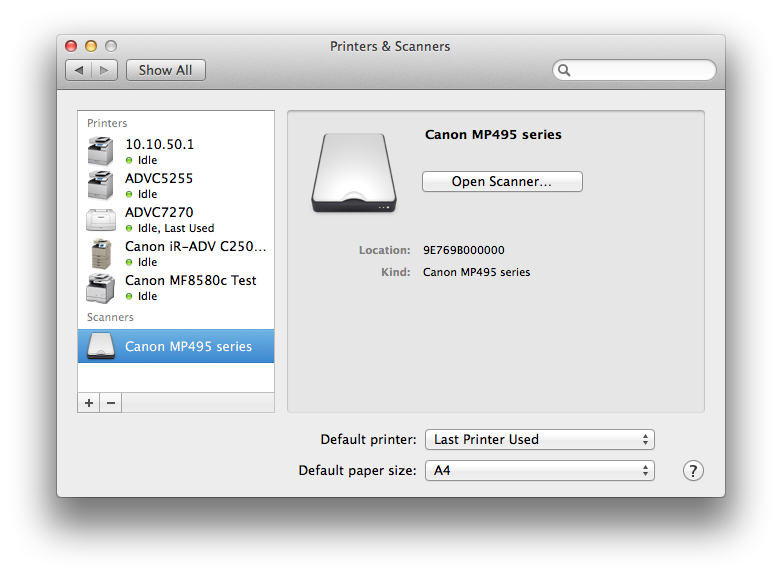
Task: Select the Canon MF8580c Test name
Action: point(191,280)
